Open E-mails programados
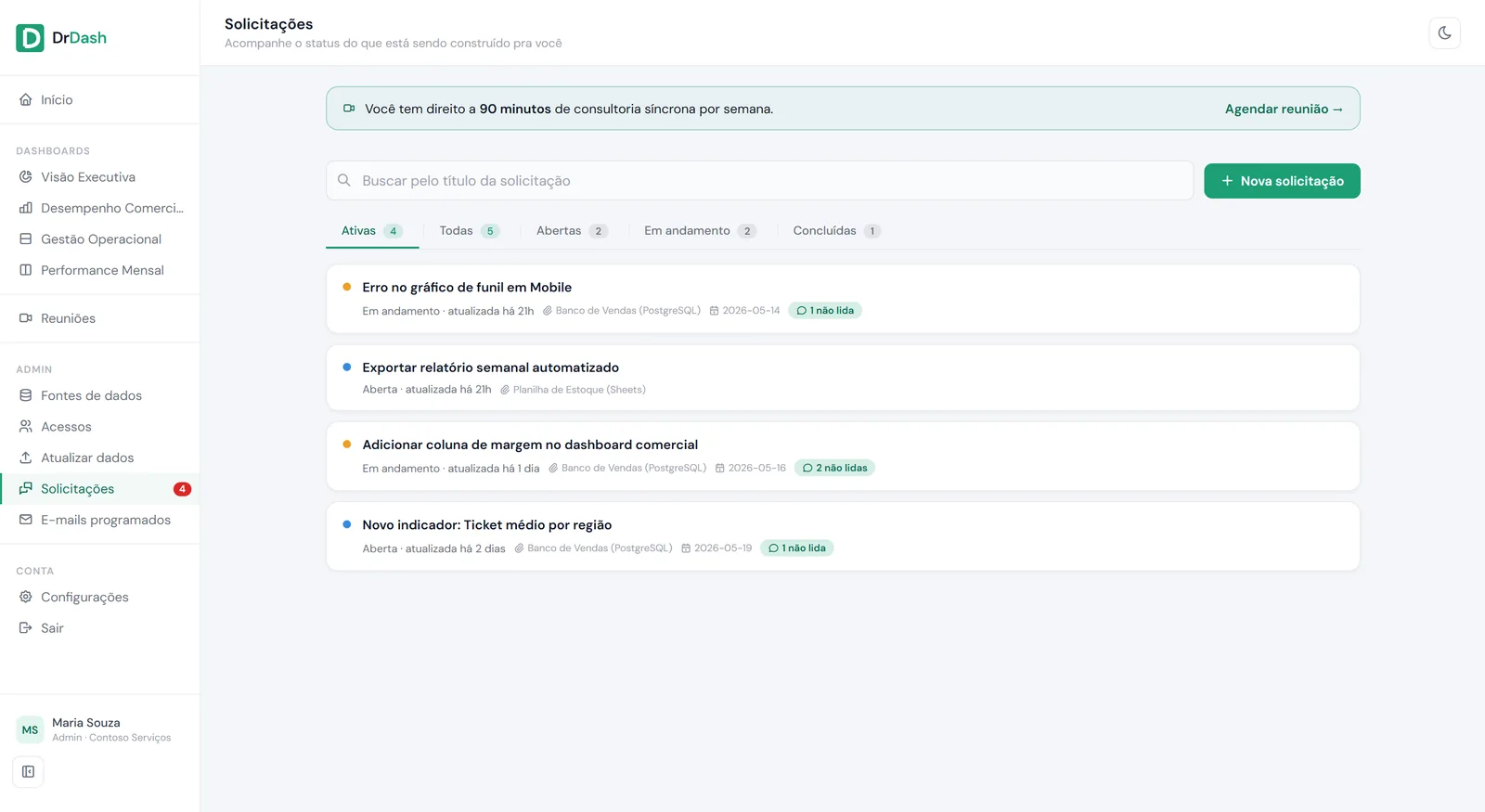Screen dimensions: 1485x812 click(99, 520)
